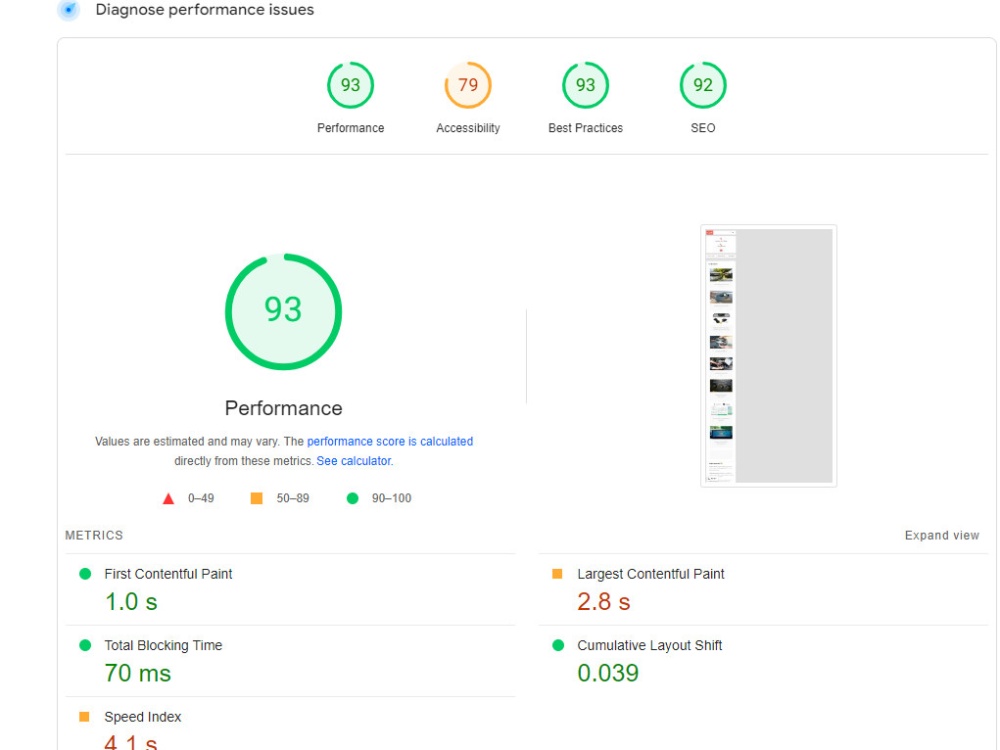Click the Performance score gauge 93 at top

[350, 85]
